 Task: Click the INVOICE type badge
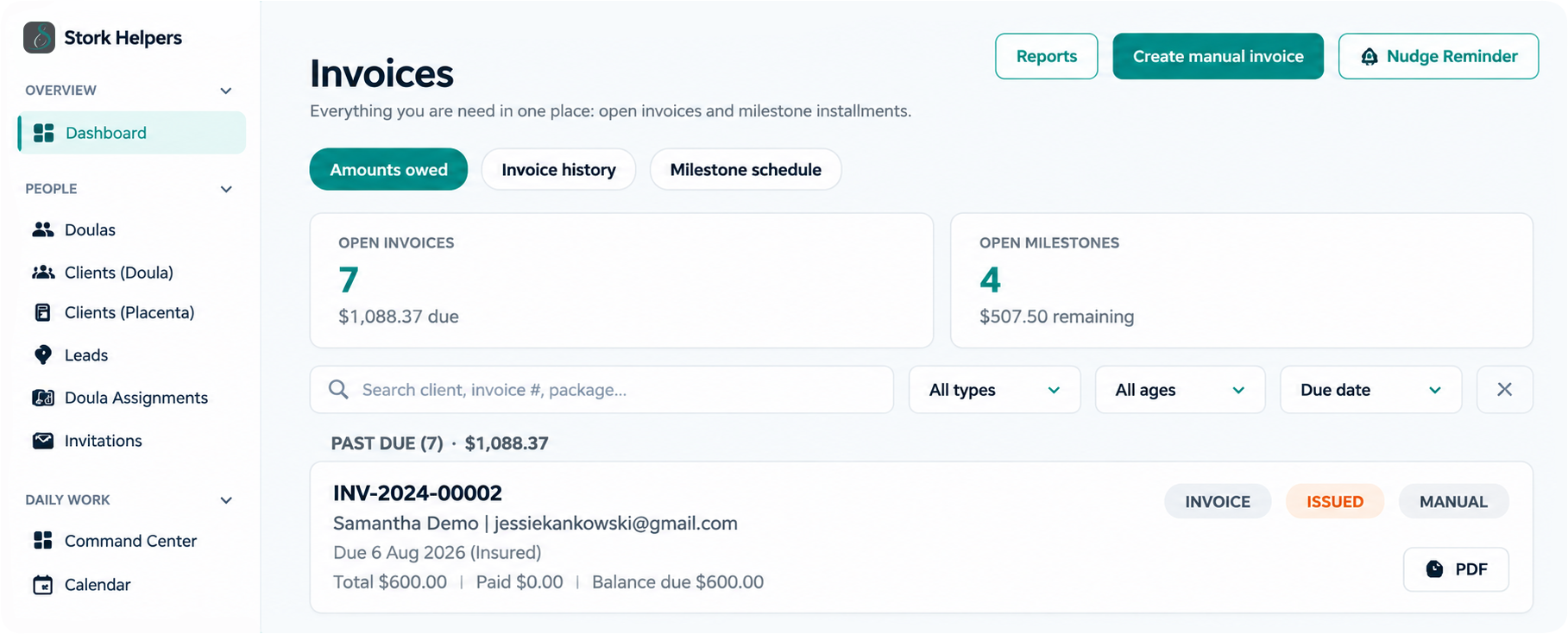pyautogui.click(x=1218, y=502)
